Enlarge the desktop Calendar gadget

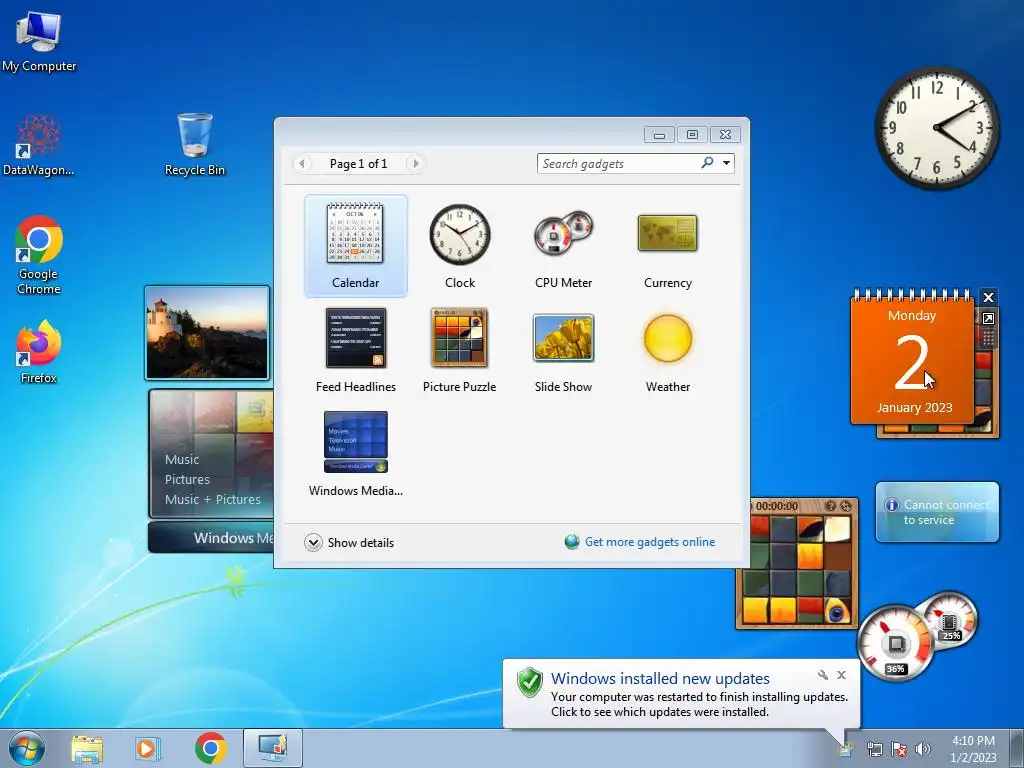(988, 318)
